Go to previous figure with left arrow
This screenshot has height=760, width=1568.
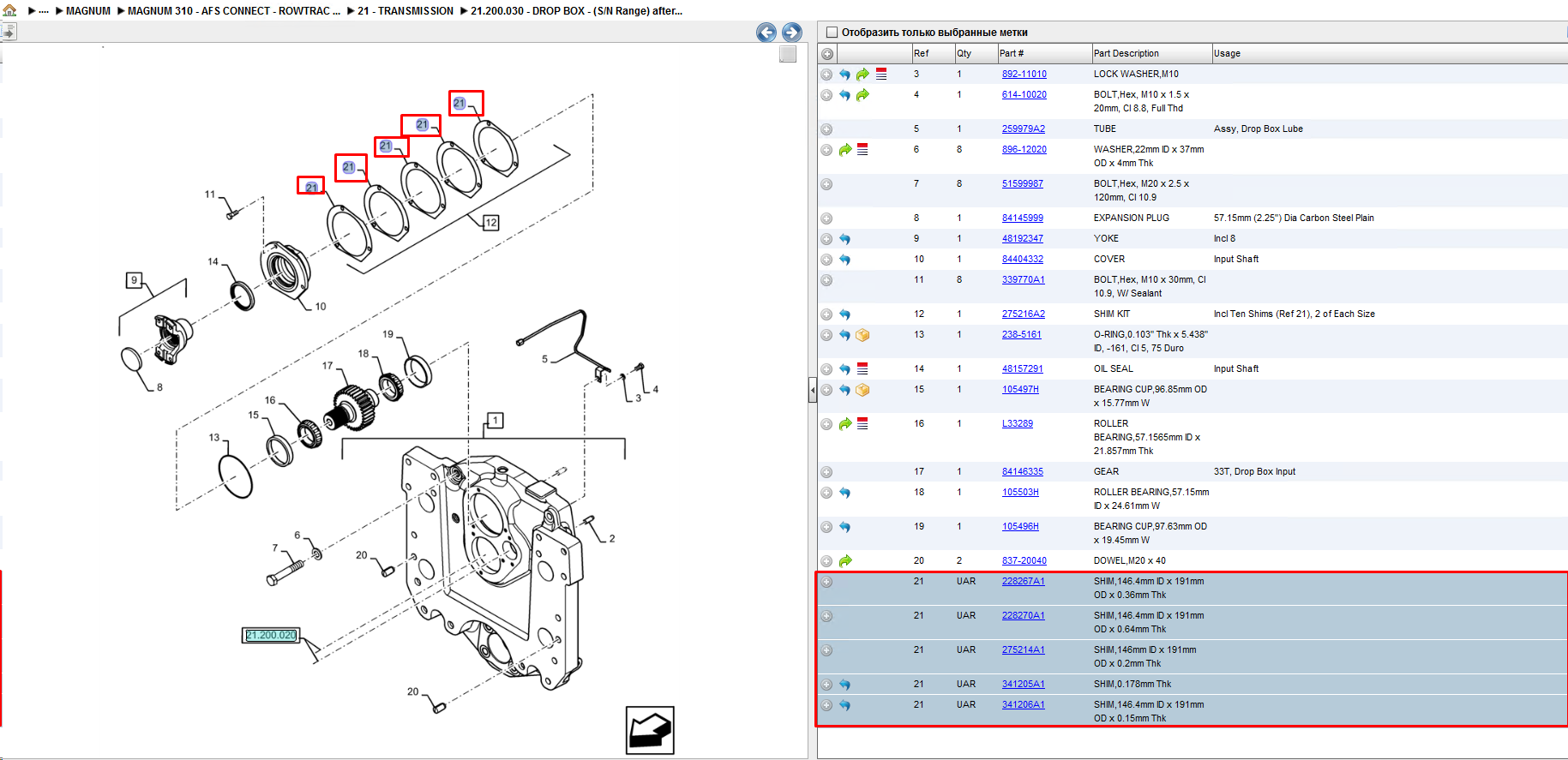pyautogui.click(x=766, y=33)
